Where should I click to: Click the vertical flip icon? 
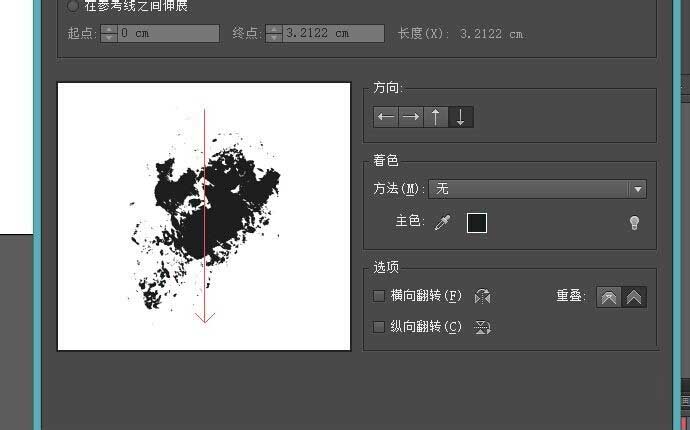click(x=482, y=327)
